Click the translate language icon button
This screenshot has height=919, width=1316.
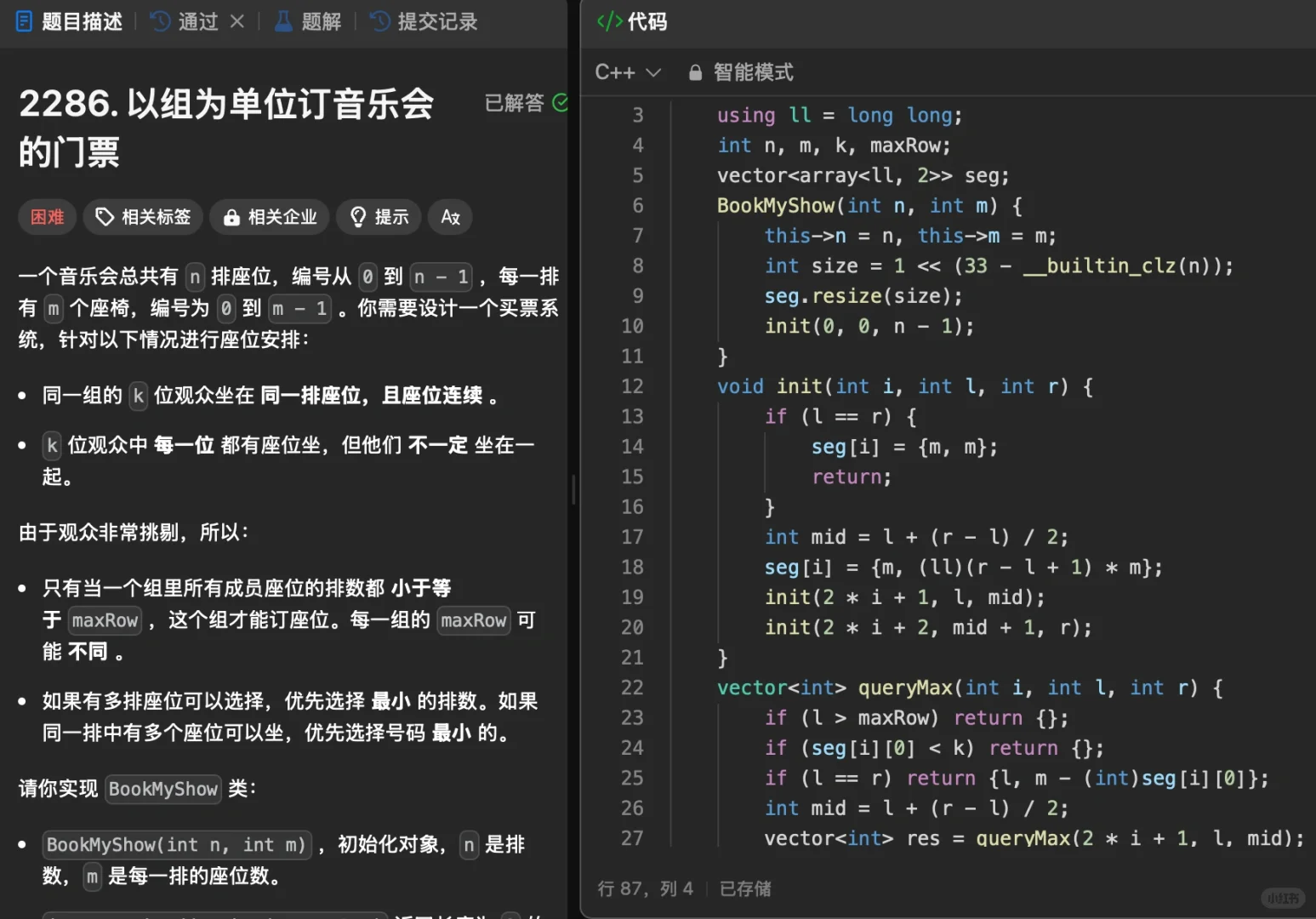tap(450, 217)
